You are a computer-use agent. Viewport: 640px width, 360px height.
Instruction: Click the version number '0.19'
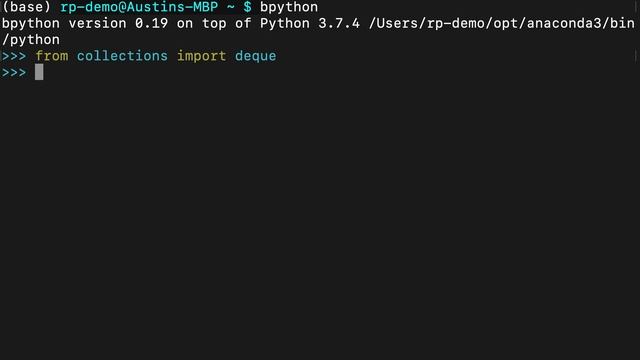point(151,24)
